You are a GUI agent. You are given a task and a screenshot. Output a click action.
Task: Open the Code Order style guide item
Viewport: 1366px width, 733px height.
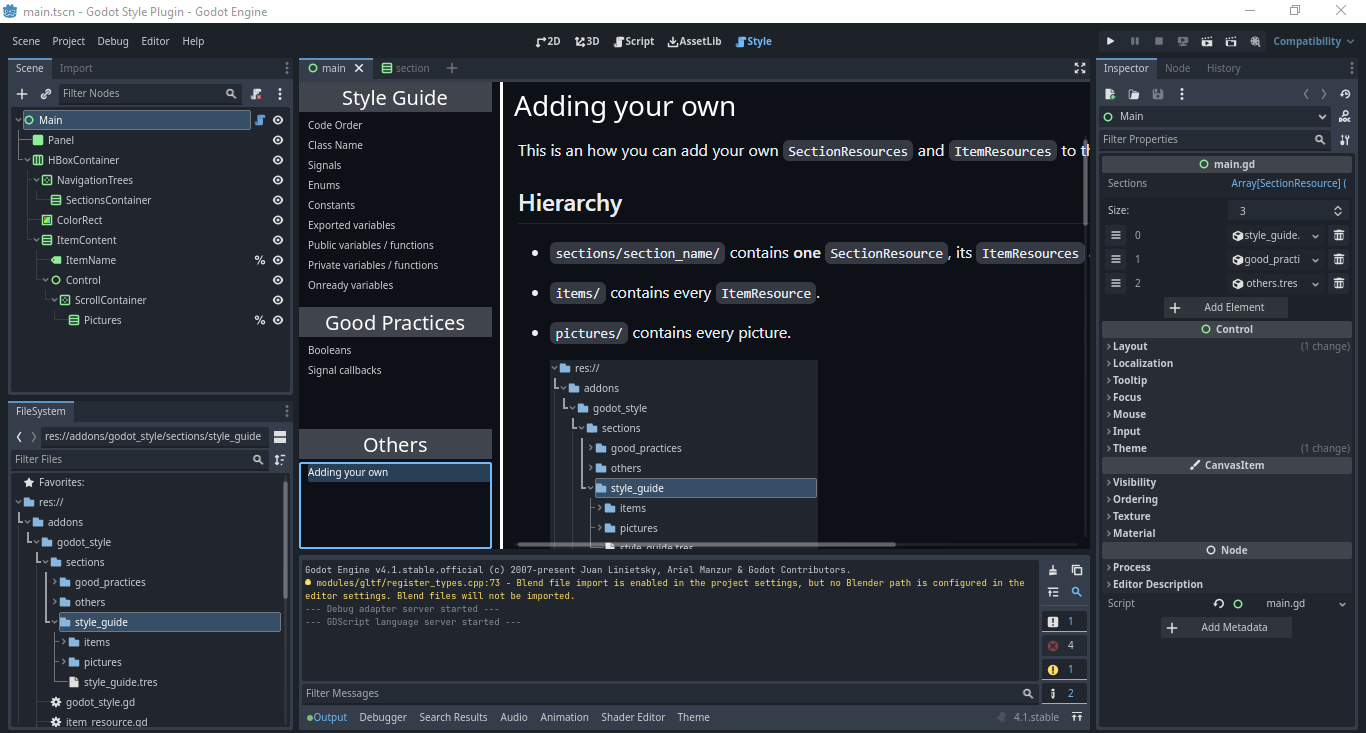pyautogui.click(x=335, y=125)
